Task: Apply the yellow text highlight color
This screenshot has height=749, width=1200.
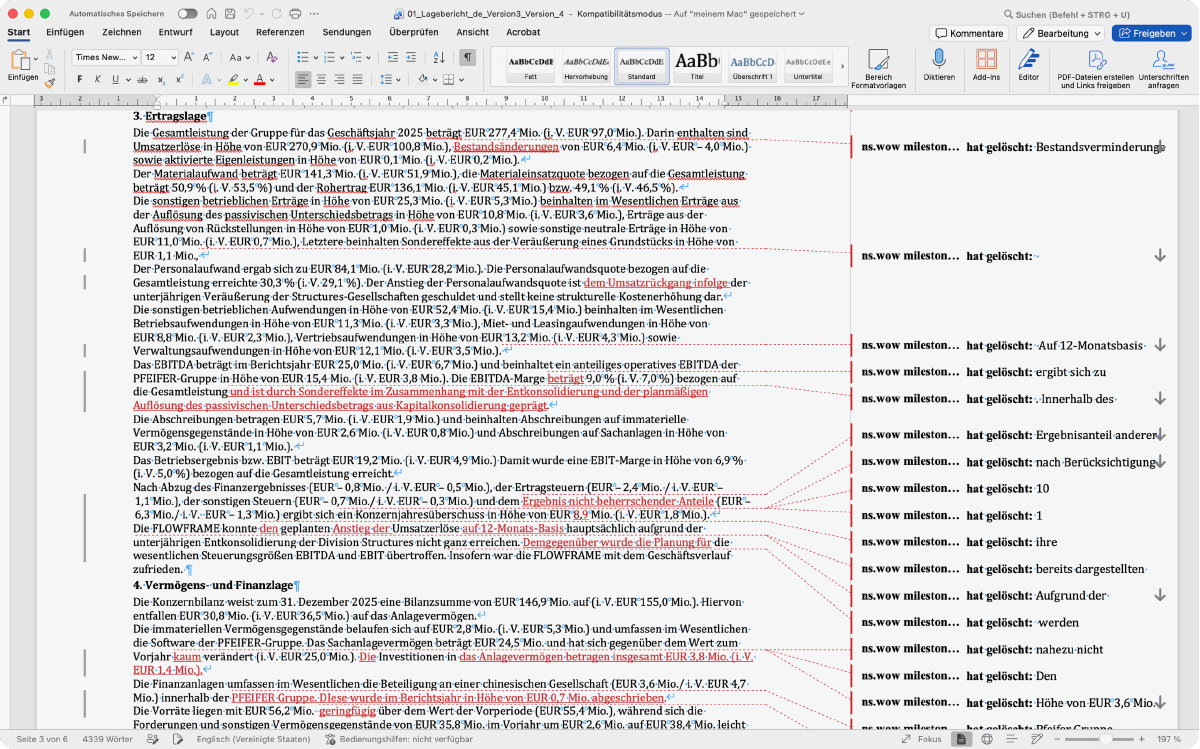Action: tap(233, 80)
